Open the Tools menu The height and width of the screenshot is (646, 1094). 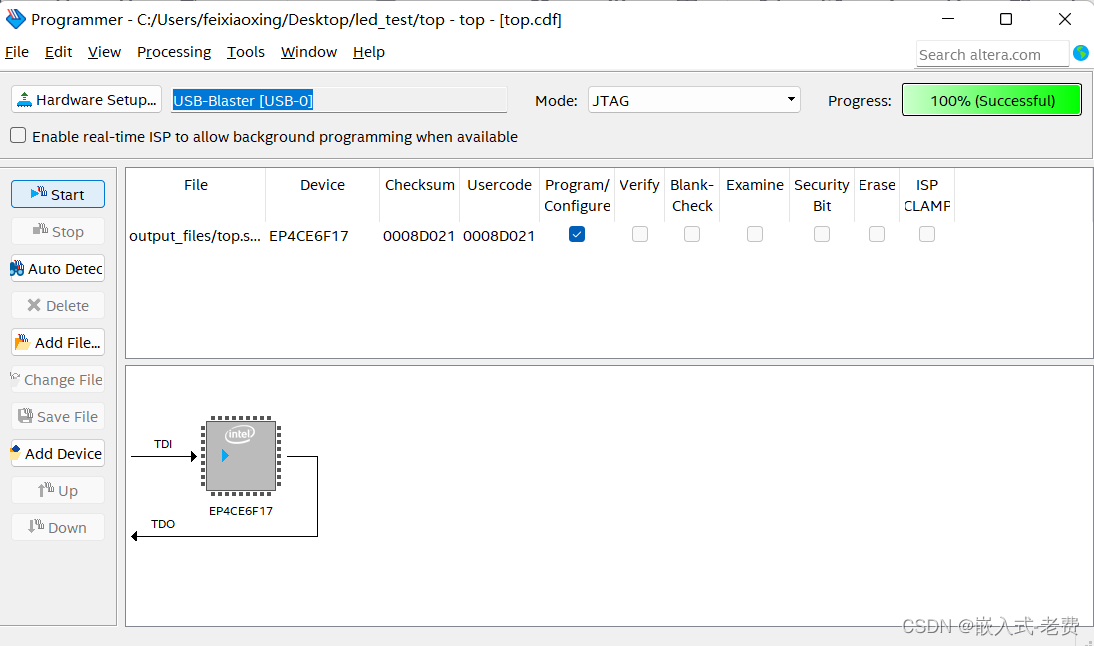click(246, 52)
